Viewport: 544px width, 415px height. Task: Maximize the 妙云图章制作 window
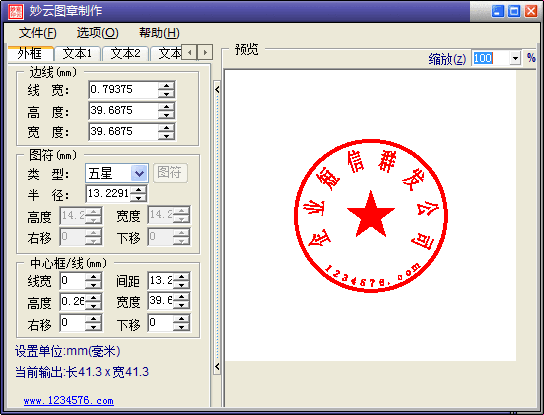click(x=514, y=11)
